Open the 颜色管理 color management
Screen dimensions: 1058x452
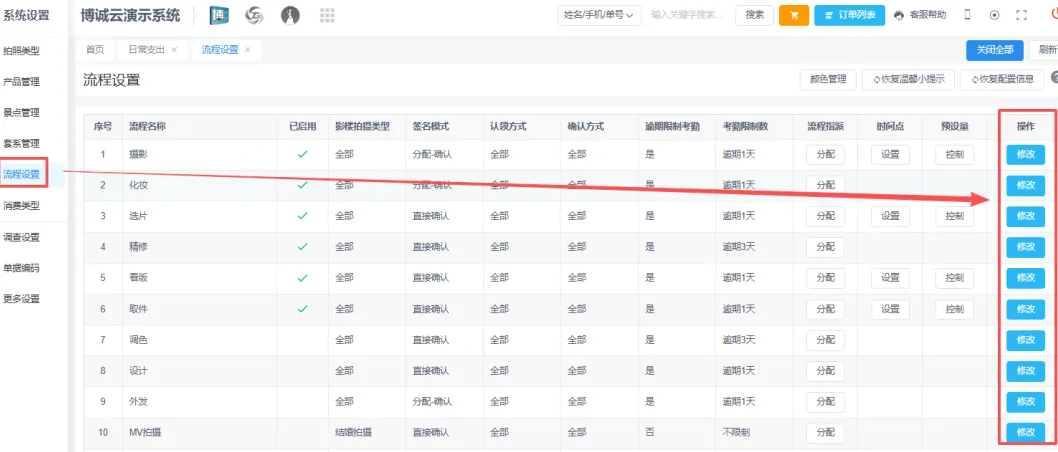(x=828, y=79)
